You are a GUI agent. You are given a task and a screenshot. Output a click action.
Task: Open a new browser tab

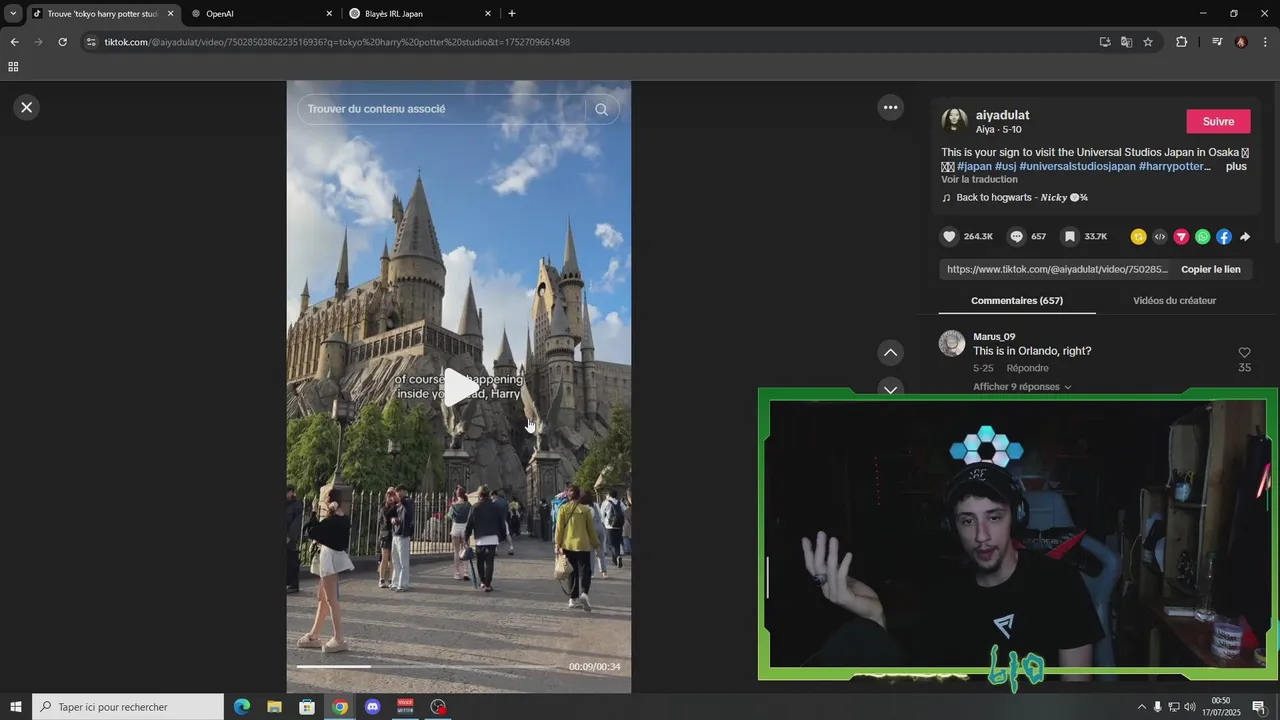512,14
